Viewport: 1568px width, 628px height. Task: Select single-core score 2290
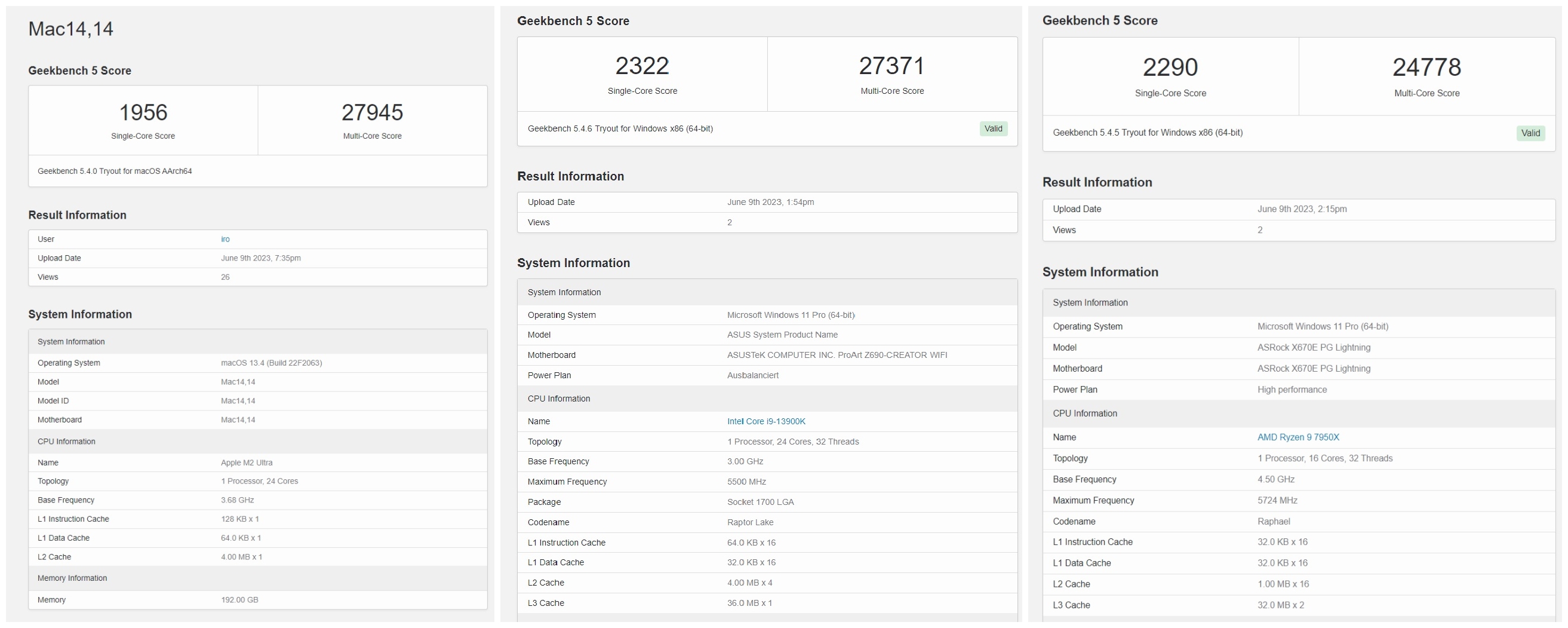tap(1170, 67)
